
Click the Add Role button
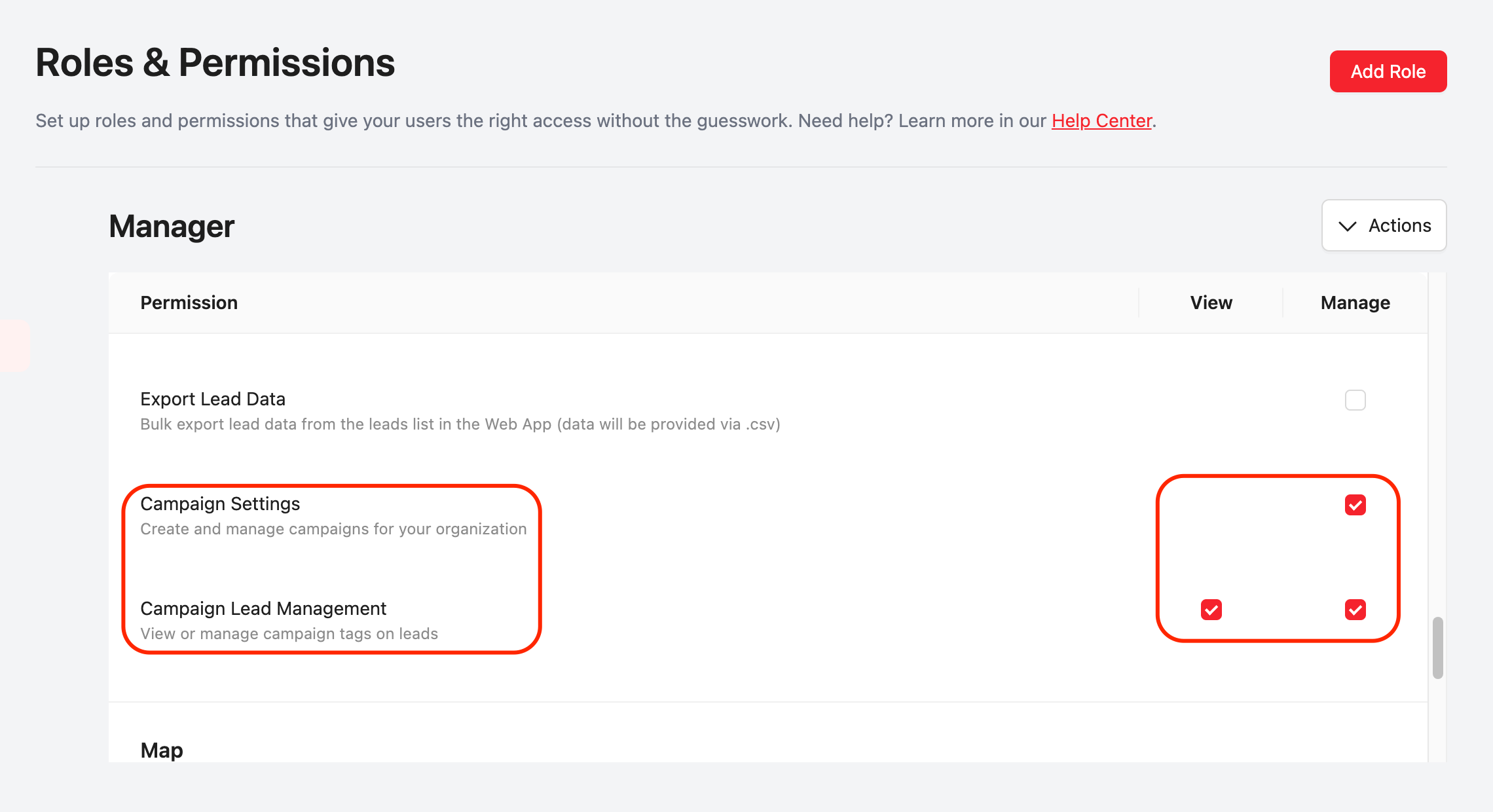coord(1388,71)
